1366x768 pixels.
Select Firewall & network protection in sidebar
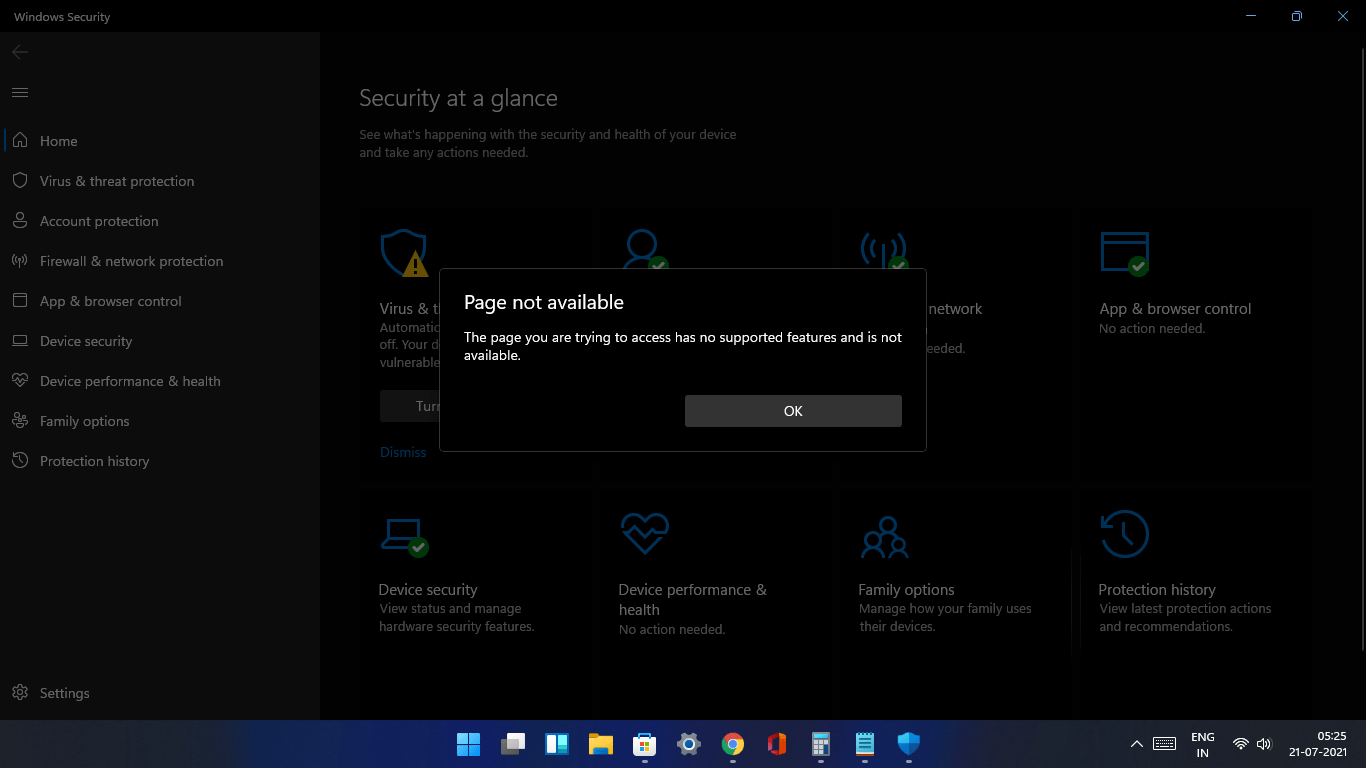(131, 260)
